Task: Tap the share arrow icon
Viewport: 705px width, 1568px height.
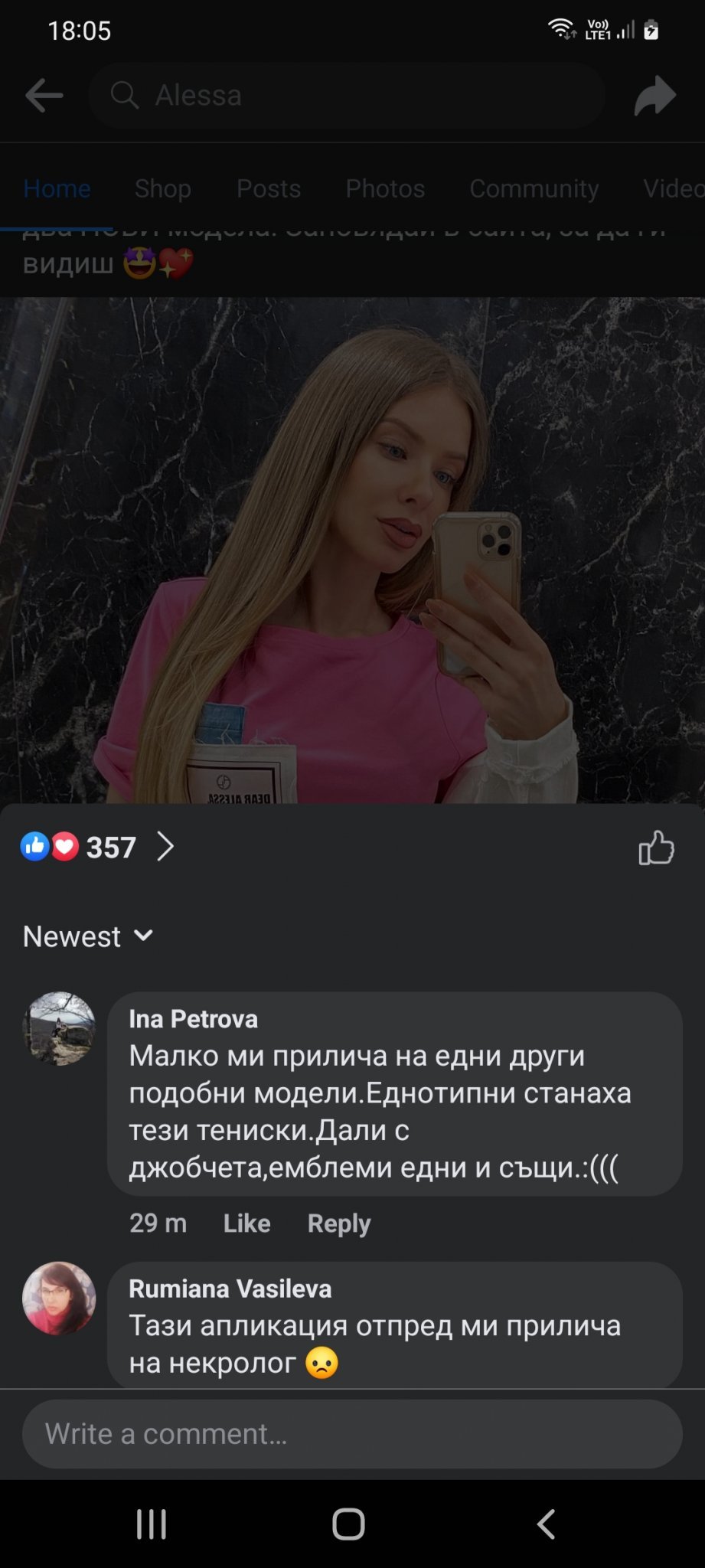Action: click(655, 96)
